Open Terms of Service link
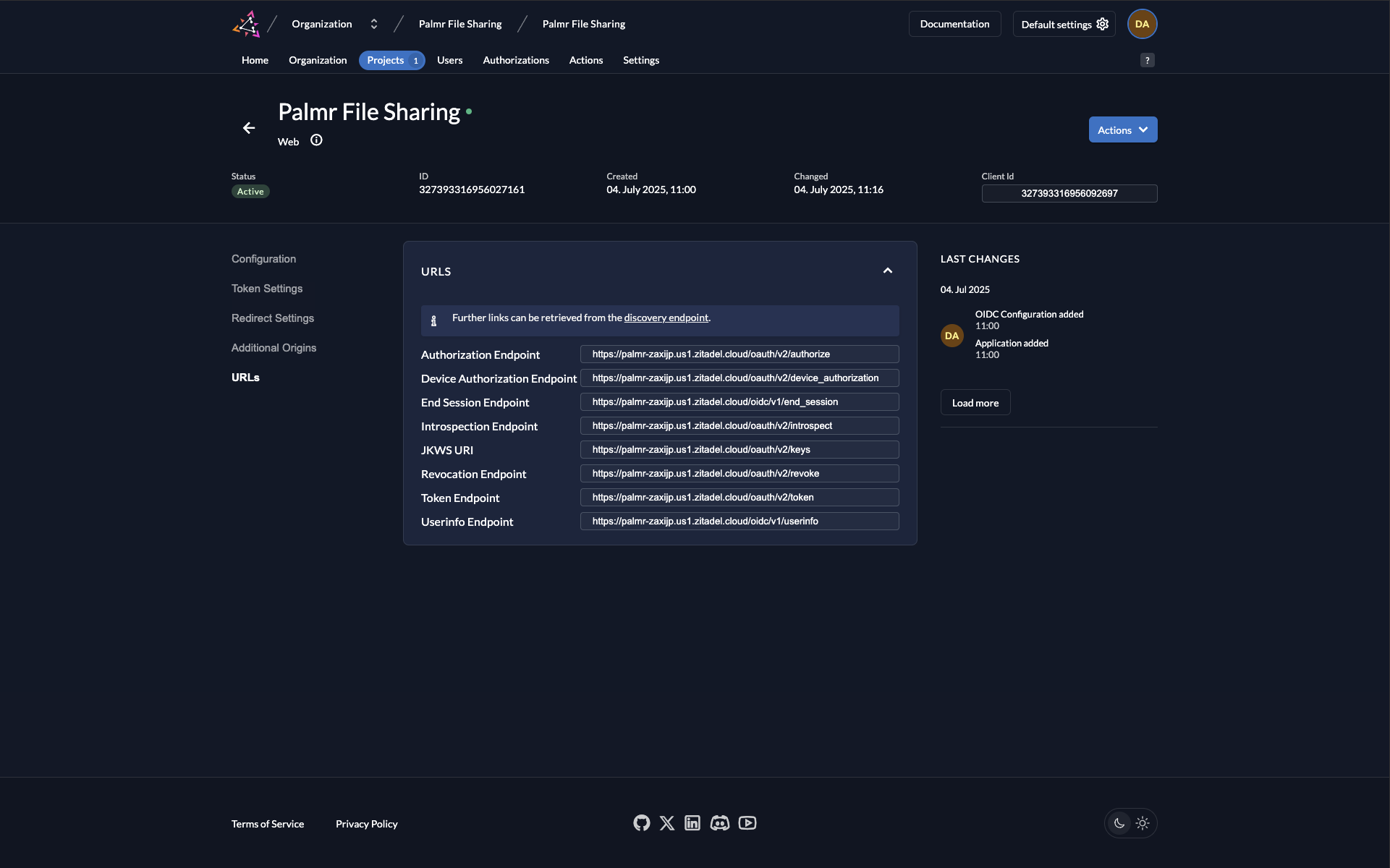 [x=268, y=824]
